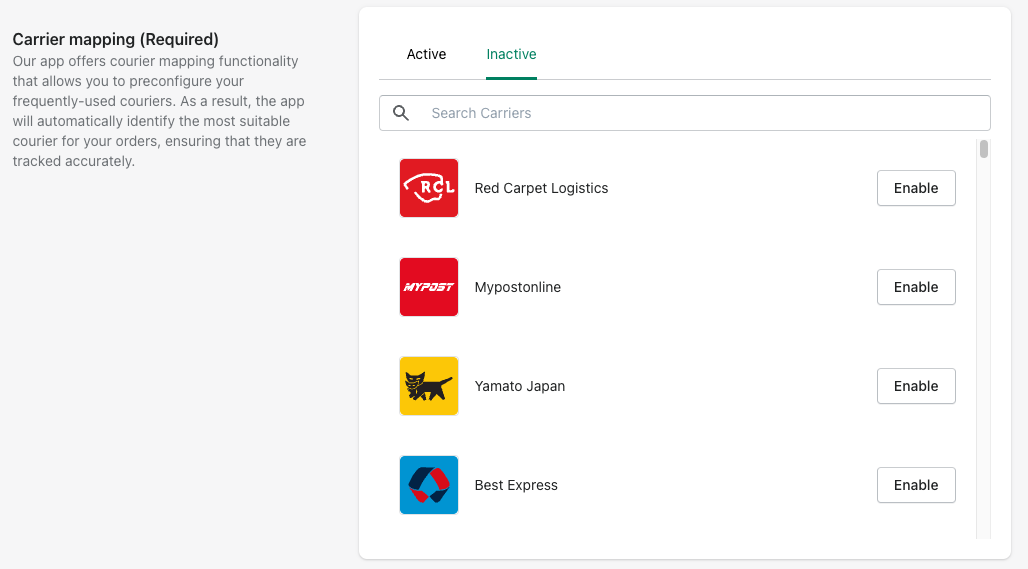Enable the Mypostonline carrier
The width and height of the screenshot is (1028, 569).
tap(916, 287)
